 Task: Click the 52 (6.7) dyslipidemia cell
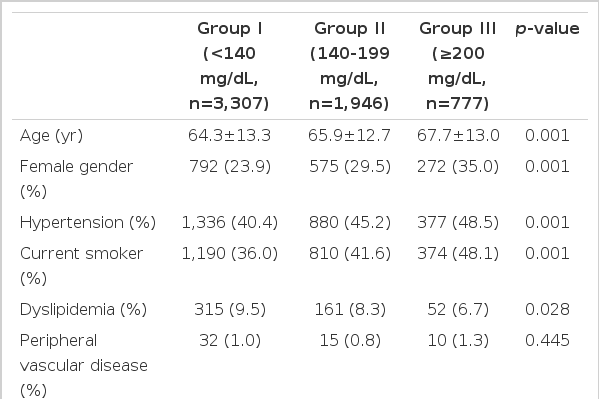click(458, 309)
